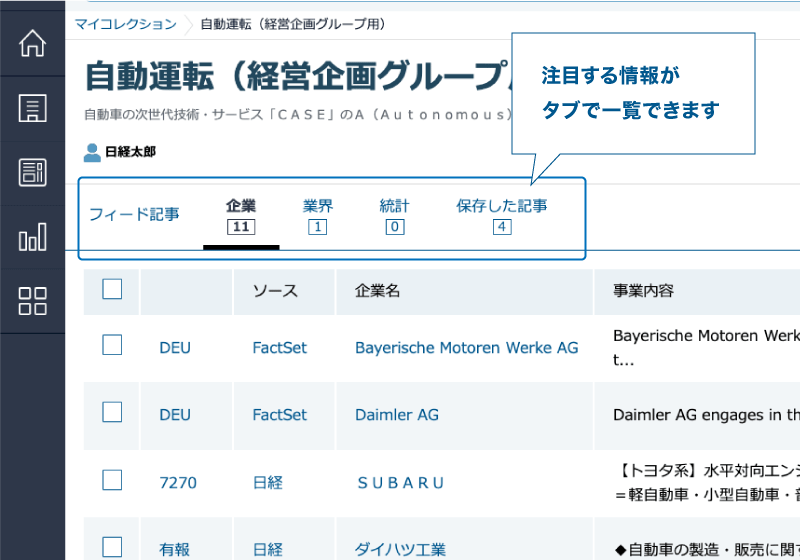Click the 企業名 column header
The height and width of the screenshot is (560, 800).
[378, 291]
